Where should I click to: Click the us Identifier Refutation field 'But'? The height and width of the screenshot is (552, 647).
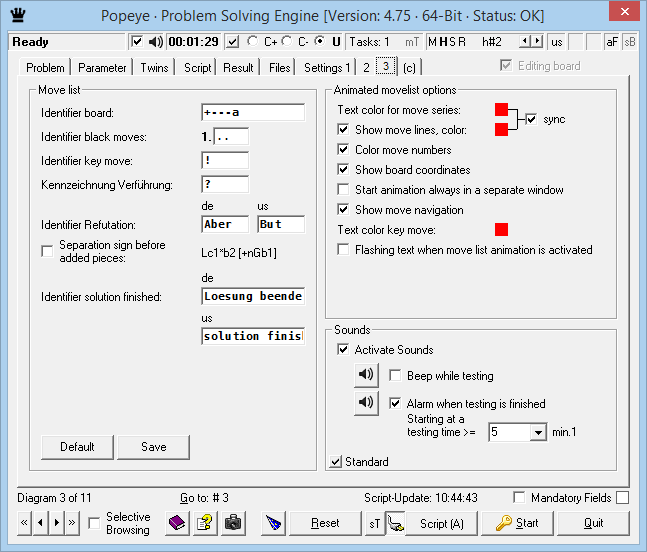(x=281, y=224)
